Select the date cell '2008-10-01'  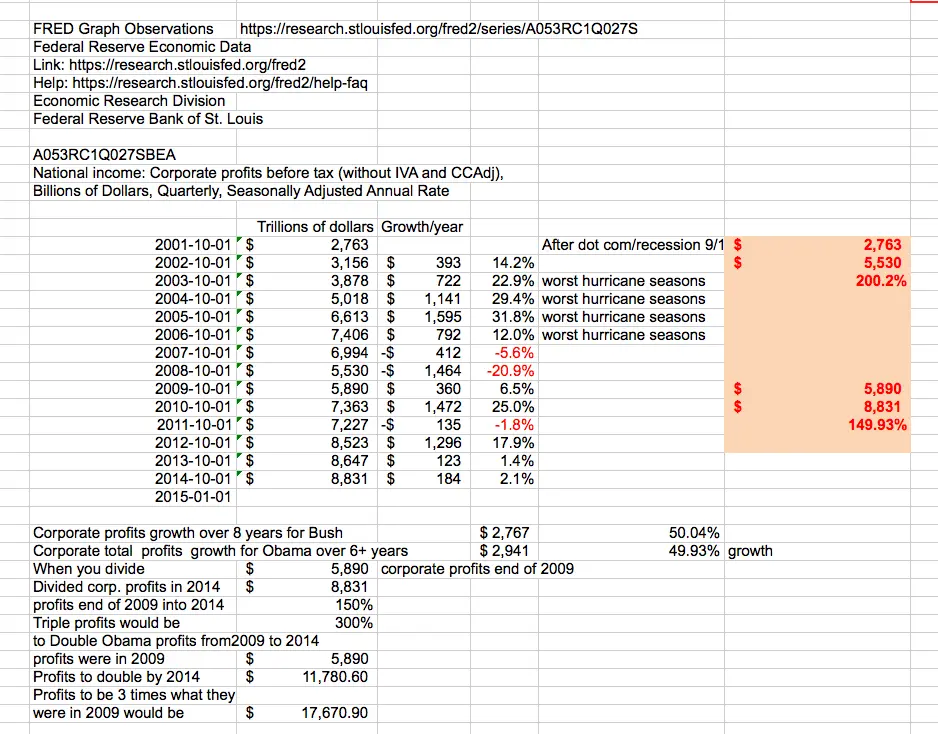pos(193,371)
